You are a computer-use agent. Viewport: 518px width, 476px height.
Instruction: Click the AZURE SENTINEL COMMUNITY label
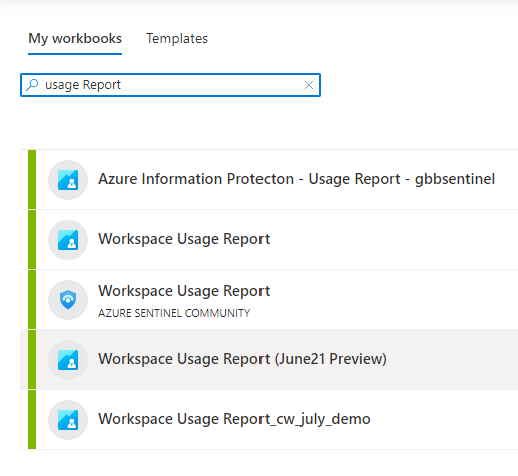(x=174, y=313)
